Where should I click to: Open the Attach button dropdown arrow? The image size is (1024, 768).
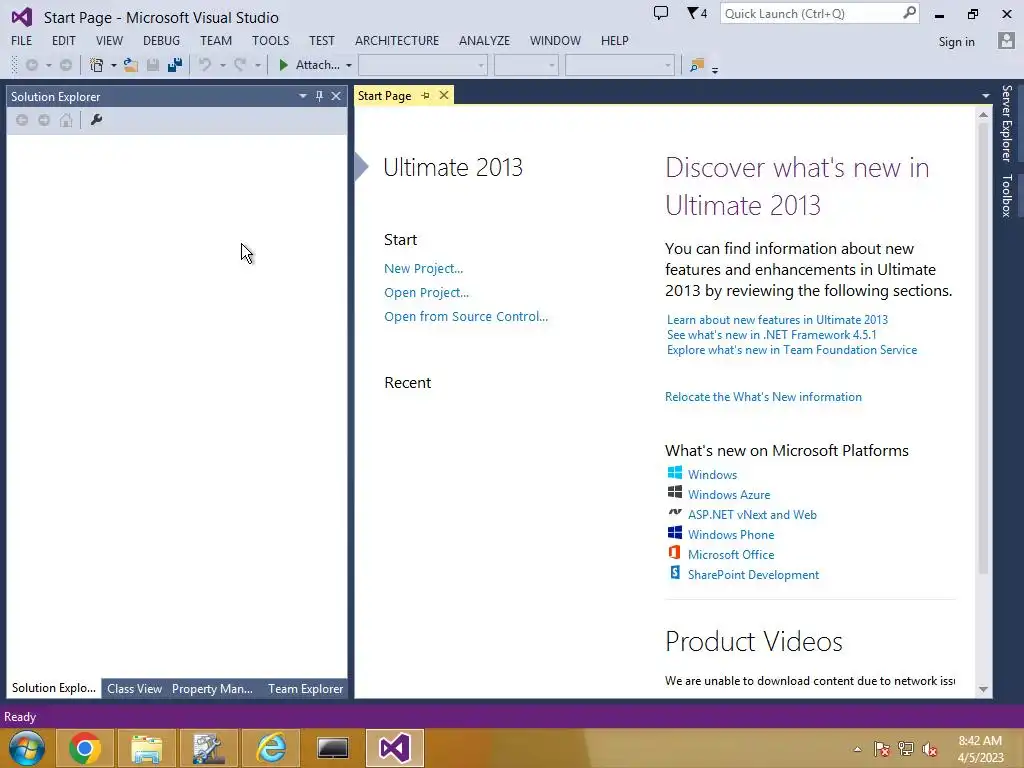tap(349, 66)
